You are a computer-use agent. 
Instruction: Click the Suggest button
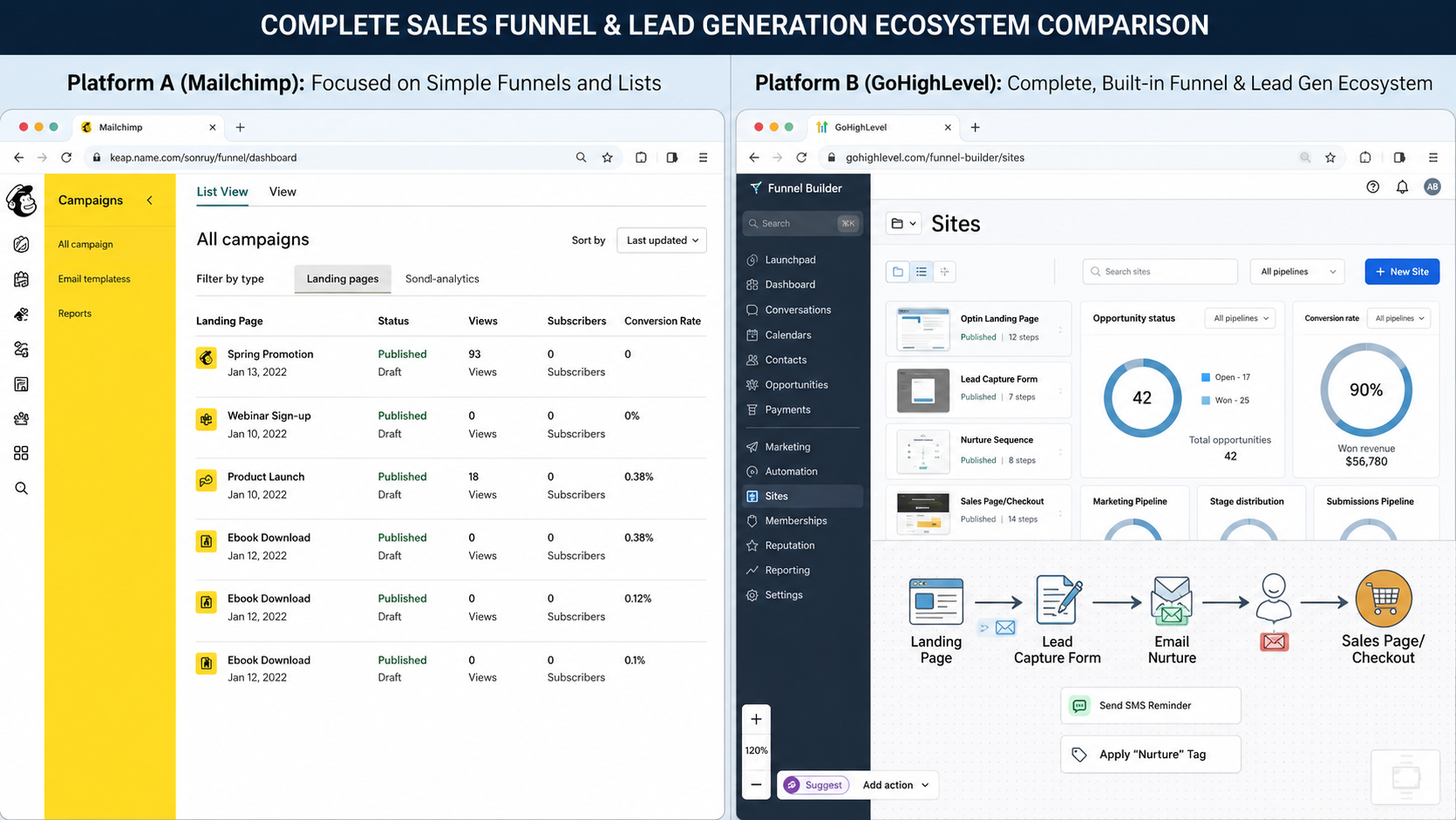tap(815, 785)
